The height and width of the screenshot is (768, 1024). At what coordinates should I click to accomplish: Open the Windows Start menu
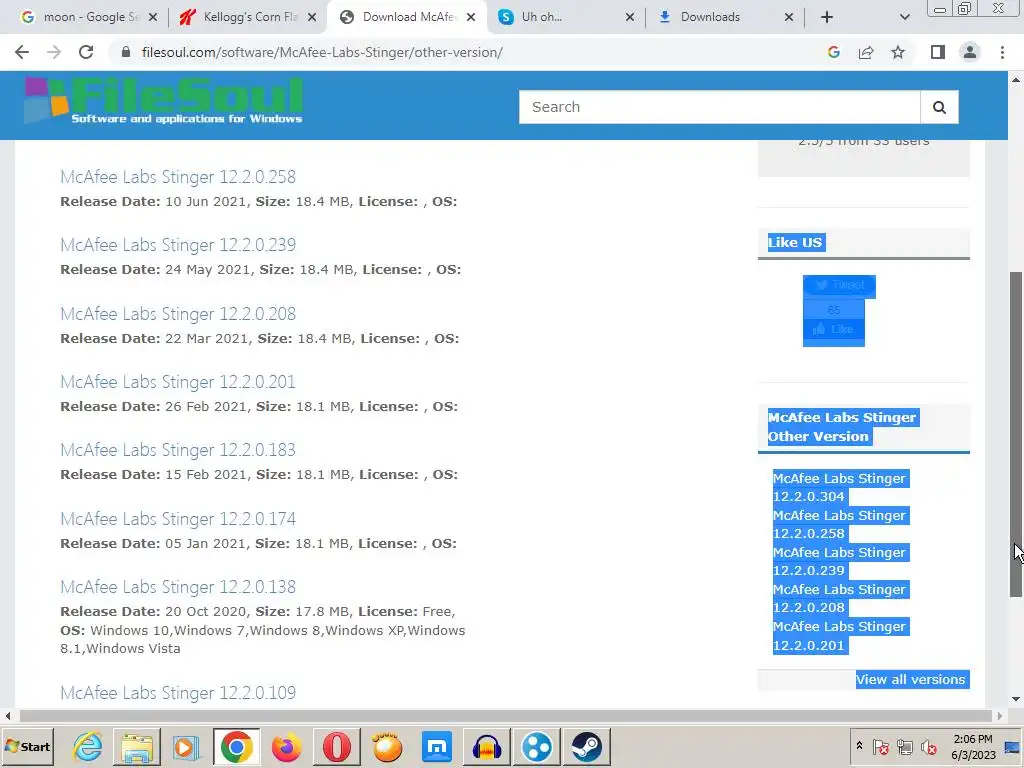pos(27,746)
